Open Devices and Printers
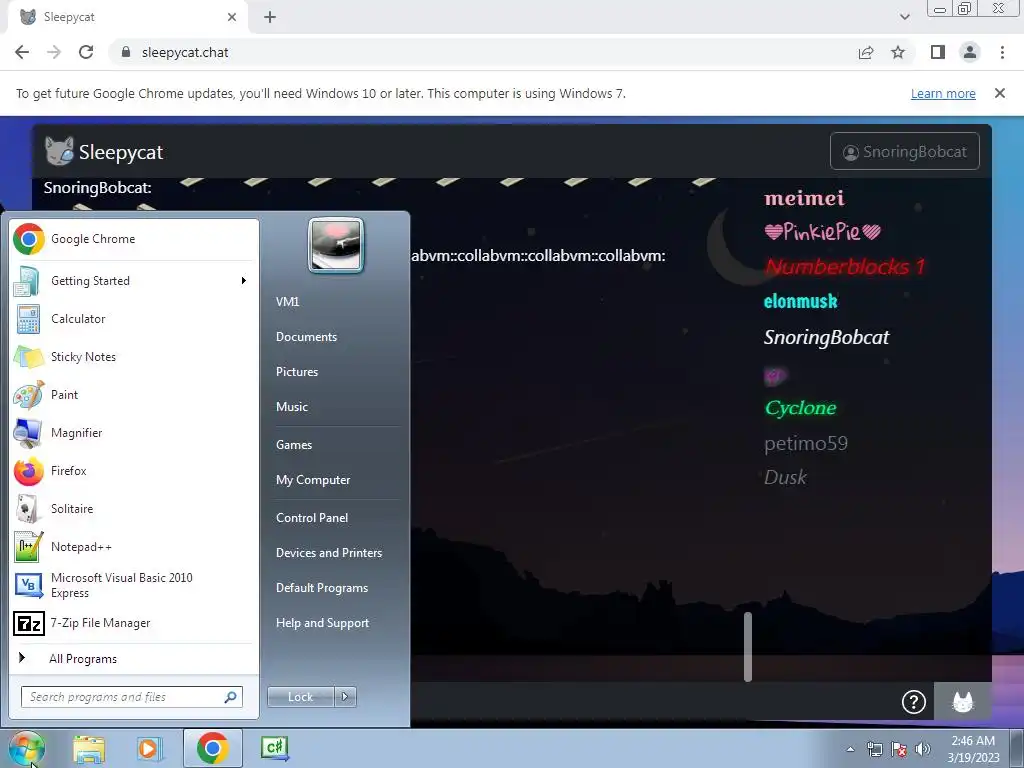1024x768 pixels. [x=329, y=552]
